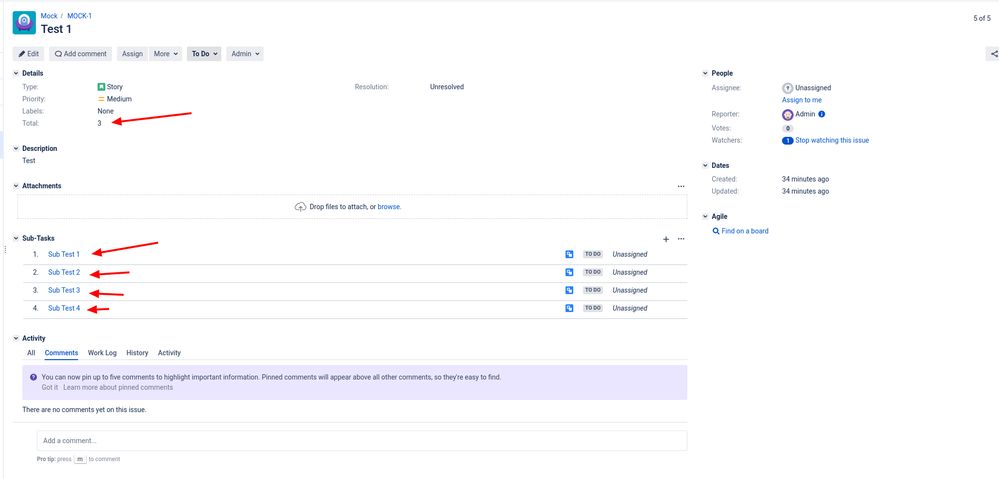Click the upload cloud icon in attachments

click(301, 206)
